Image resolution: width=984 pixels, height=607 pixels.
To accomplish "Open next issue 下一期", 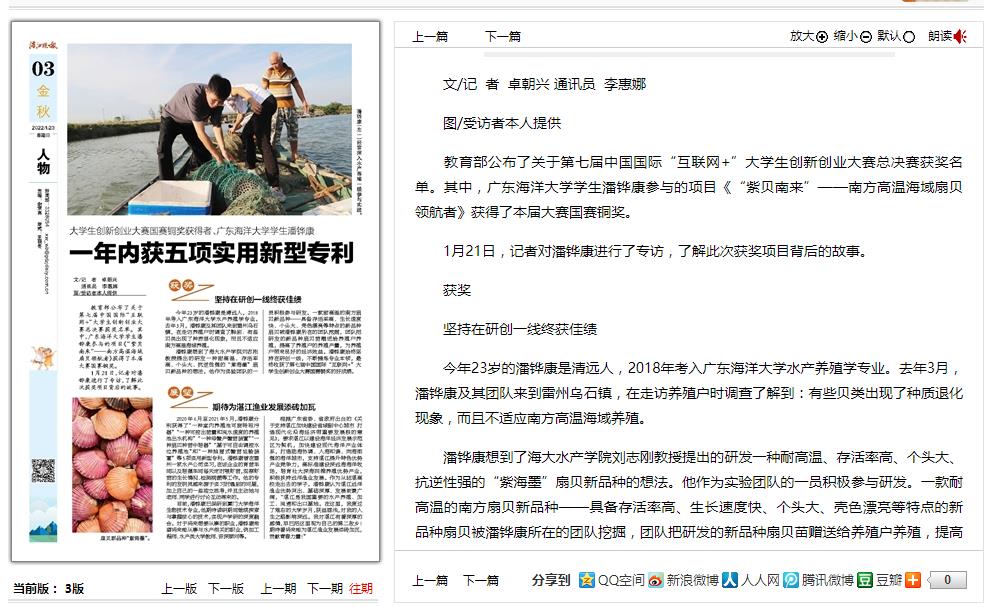I will click(324, 589).
